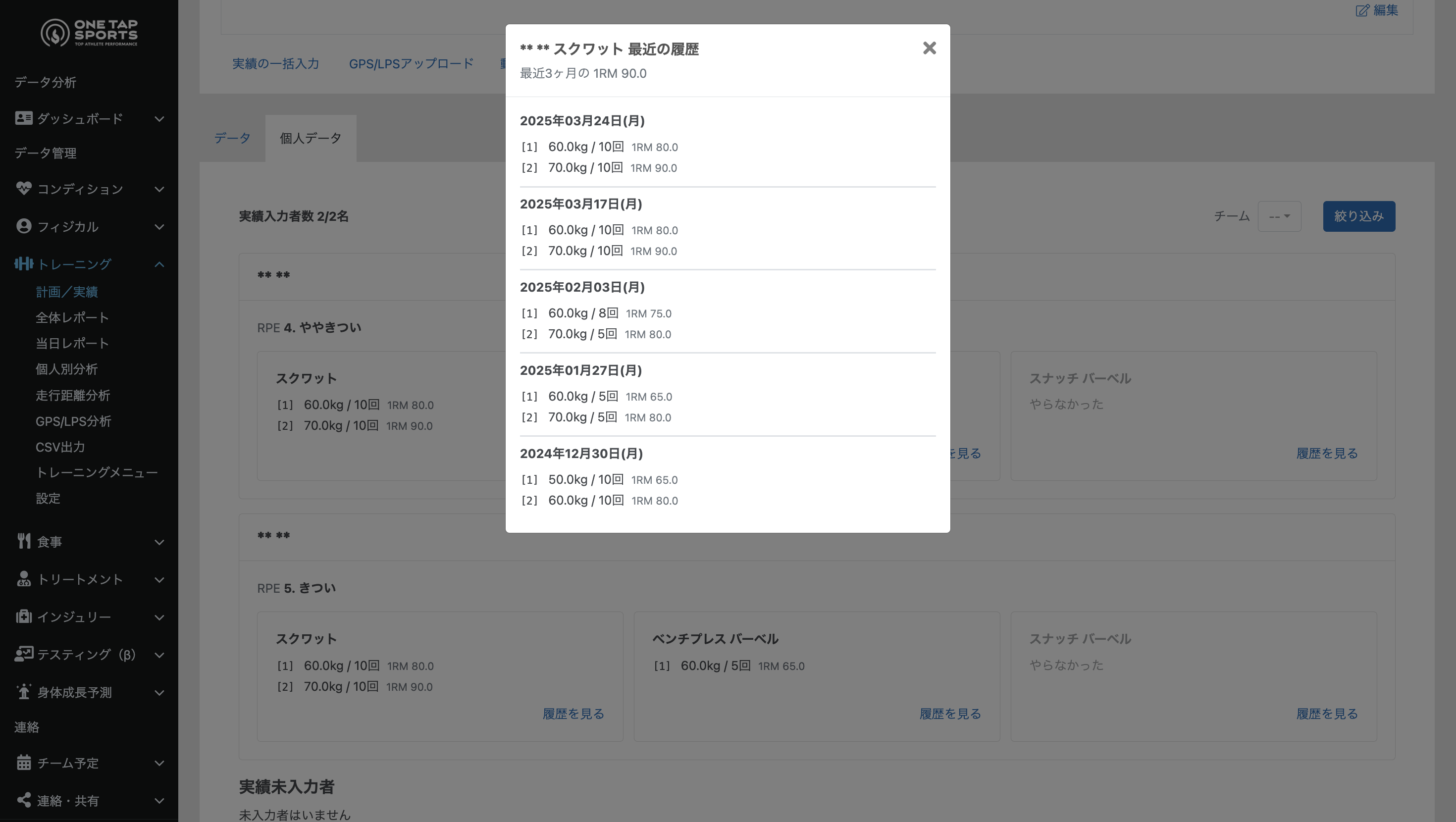Image resolution: width=1456 pixels, height=822 pixels.
Task: Click the 2025年02月03日(月) history date
Action: pyautogui.click(x=582, y=287)
